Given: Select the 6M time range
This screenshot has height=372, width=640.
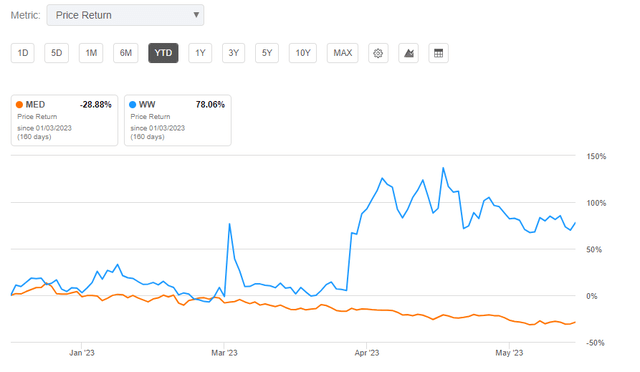Looking at the screenshot, I should tap(126, 53).
